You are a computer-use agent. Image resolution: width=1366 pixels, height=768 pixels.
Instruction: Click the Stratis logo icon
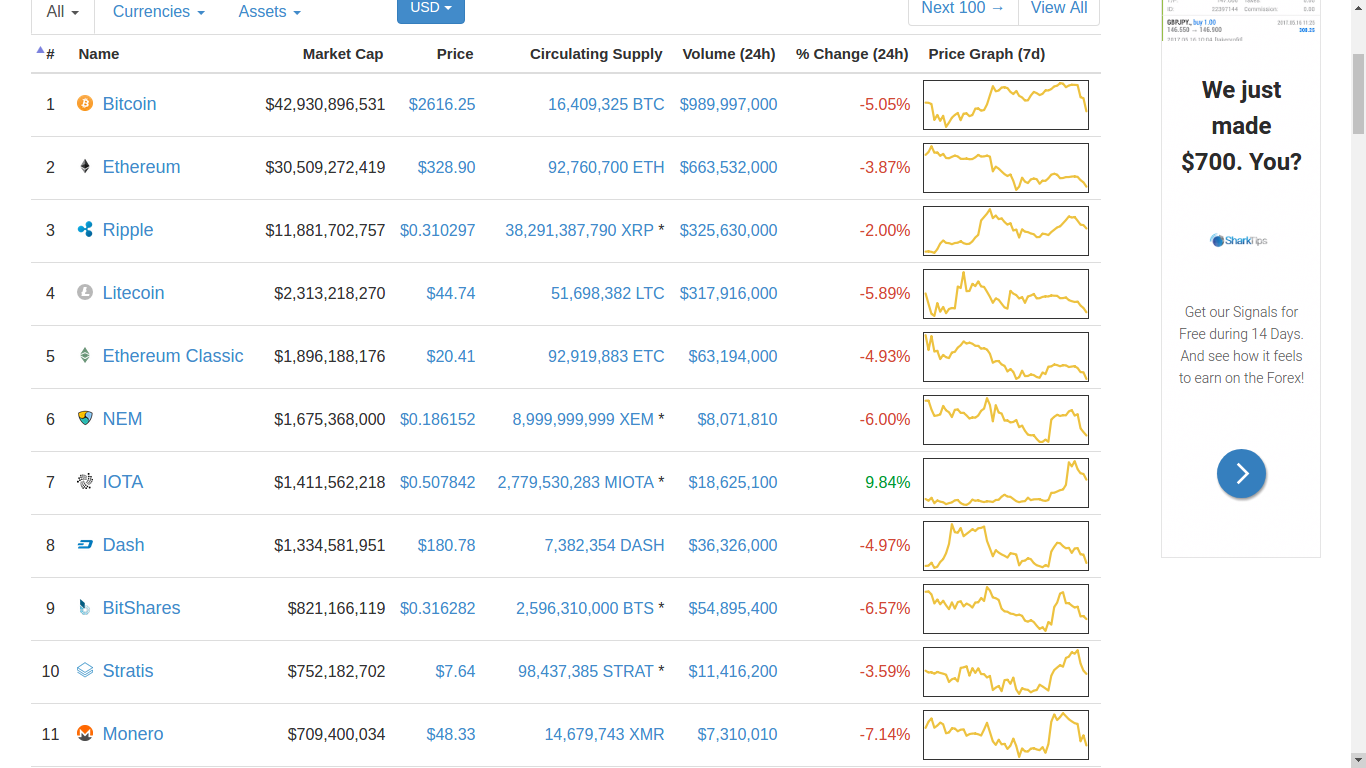click(x=85, y=670)
